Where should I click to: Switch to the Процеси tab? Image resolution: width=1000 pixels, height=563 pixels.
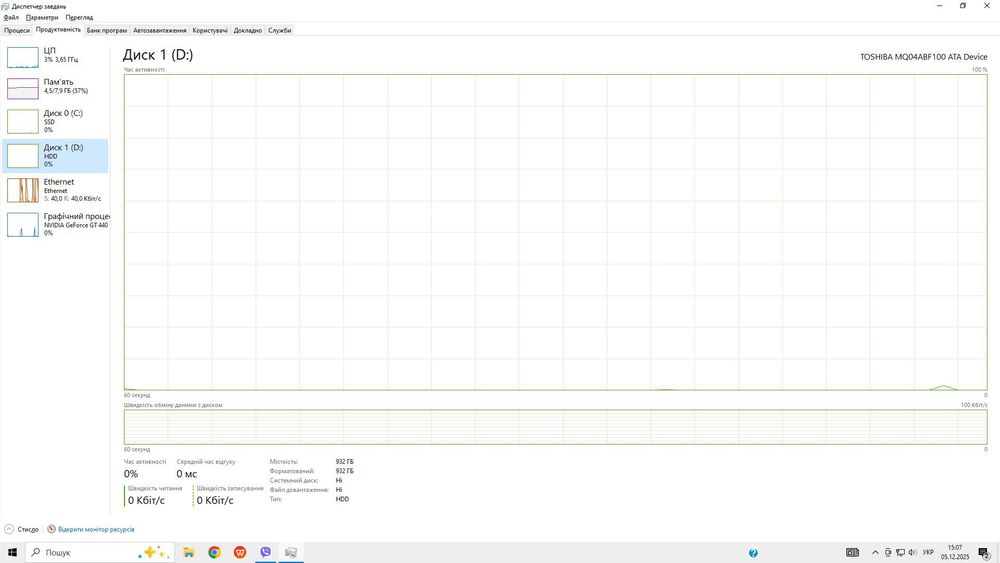pyautogui.click(x=17, y=30)
